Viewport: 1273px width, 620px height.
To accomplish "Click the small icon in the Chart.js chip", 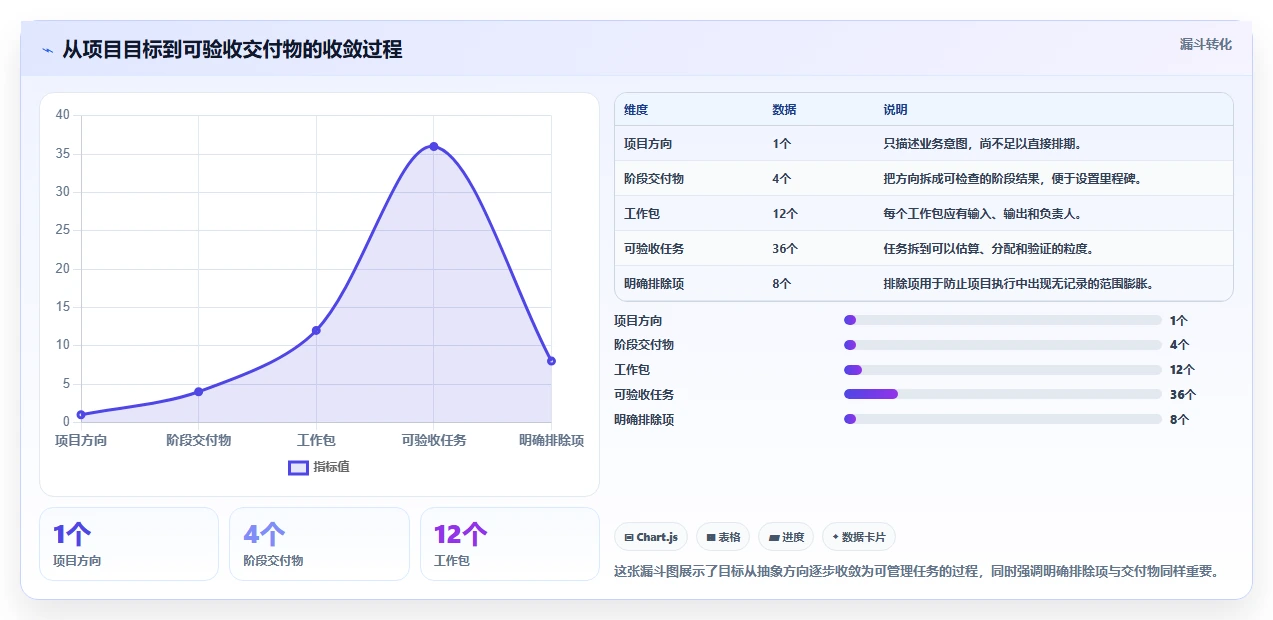I will pos(628,537).
